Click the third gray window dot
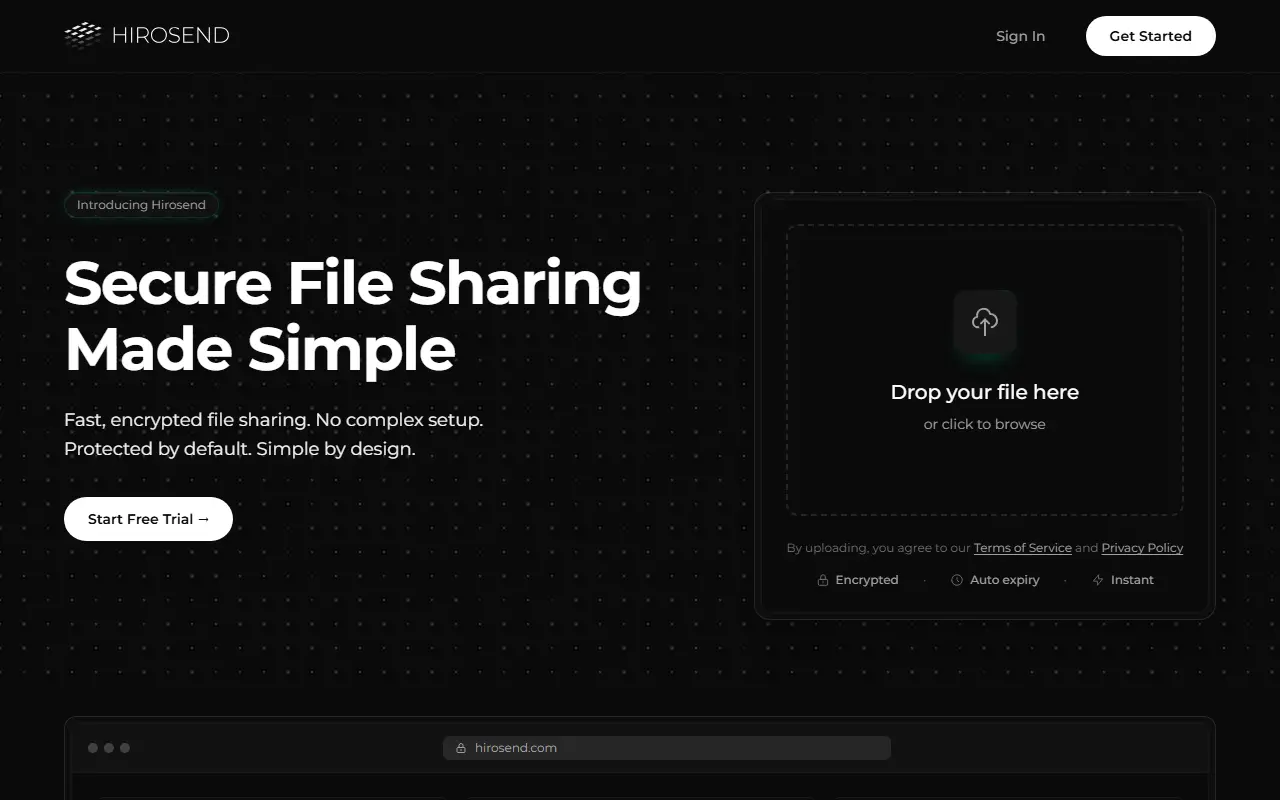Image resolution: width=1280 pixels, height=800 pixels. point(125,748)
